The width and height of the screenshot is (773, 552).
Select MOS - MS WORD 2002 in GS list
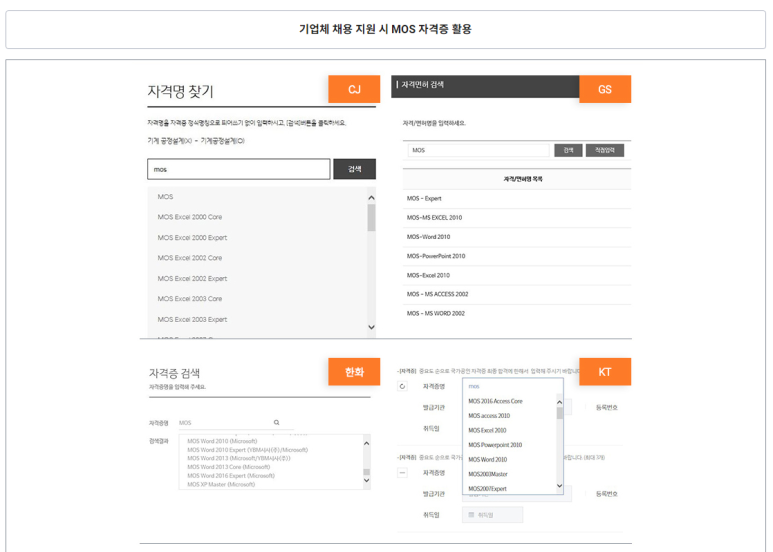click(435, 313)
